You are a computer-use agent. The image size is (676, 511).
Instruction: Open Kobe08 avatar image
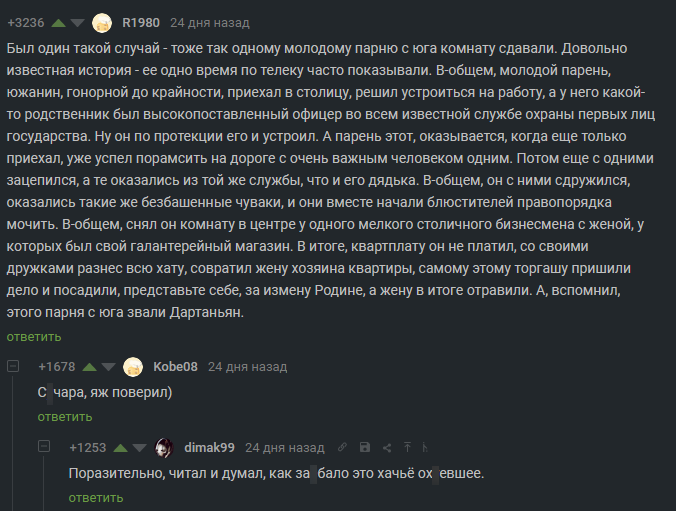pos(133,367)
